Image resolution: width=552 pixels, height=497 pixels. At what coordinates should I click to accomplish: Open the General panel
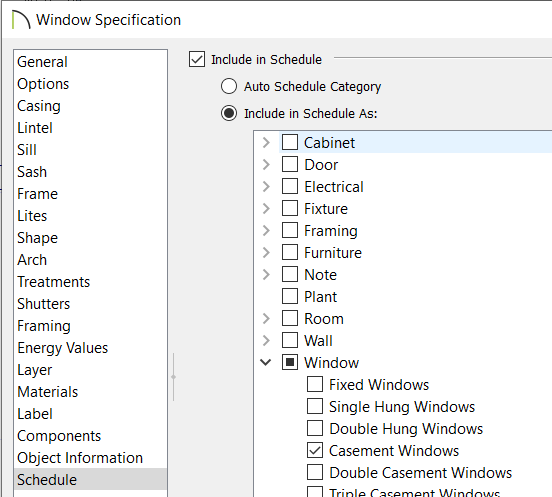coord(42,62)
